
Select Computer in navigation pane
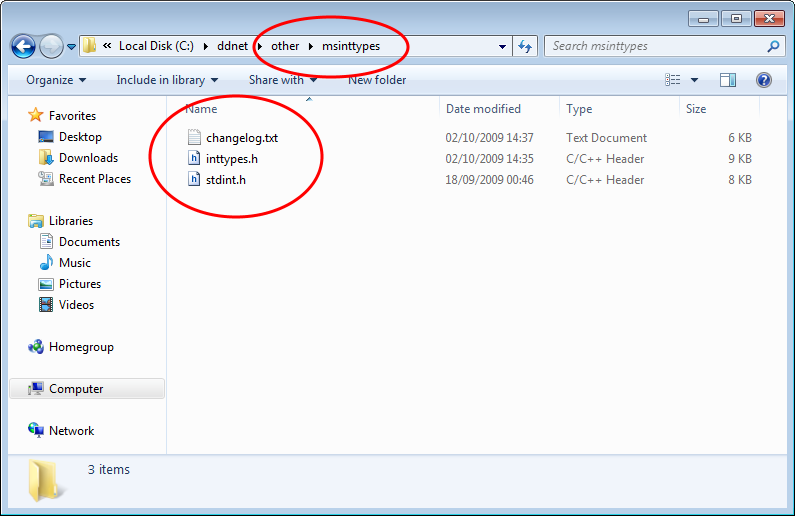[76, 389]
